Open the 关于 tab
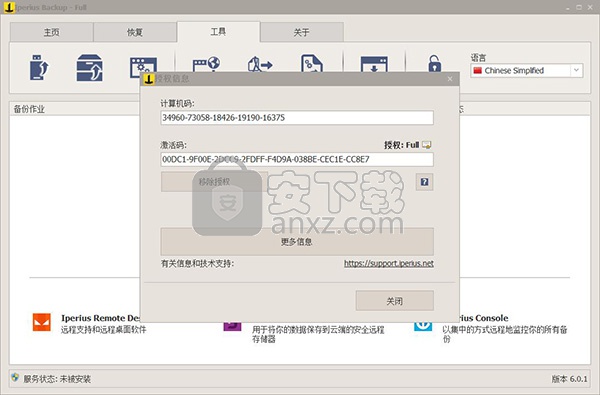Image resolution: width=600 pixels, height=395 pixels. click(302, 32)
